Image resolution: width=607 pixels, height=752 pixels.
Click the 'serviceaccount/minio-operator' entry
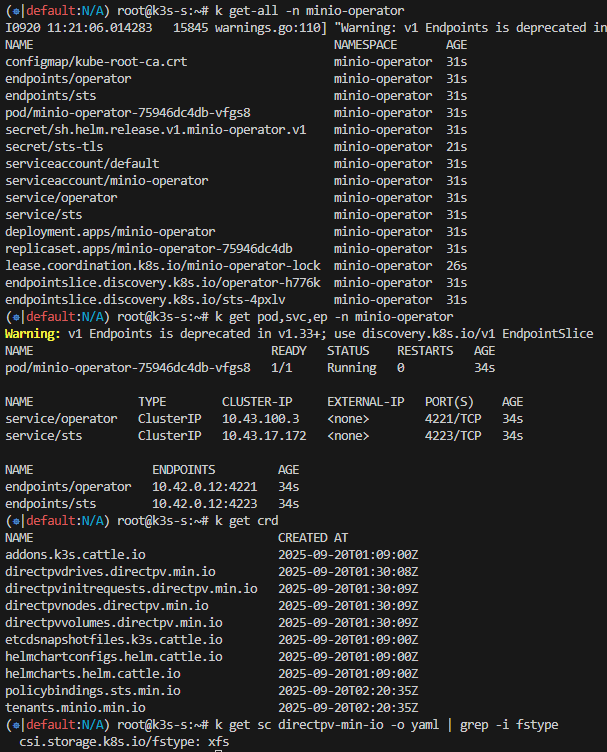106,181
